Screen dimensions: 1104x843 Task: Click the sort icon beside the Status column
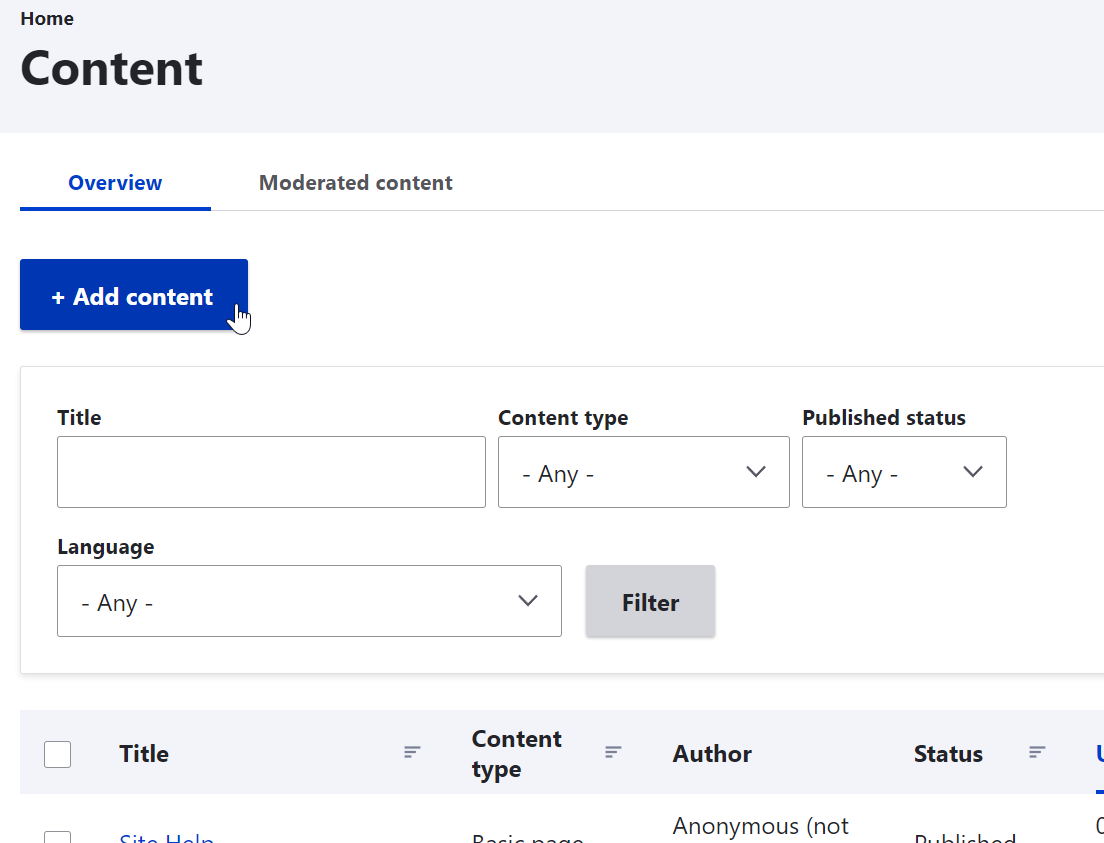tap(1037, 753)
